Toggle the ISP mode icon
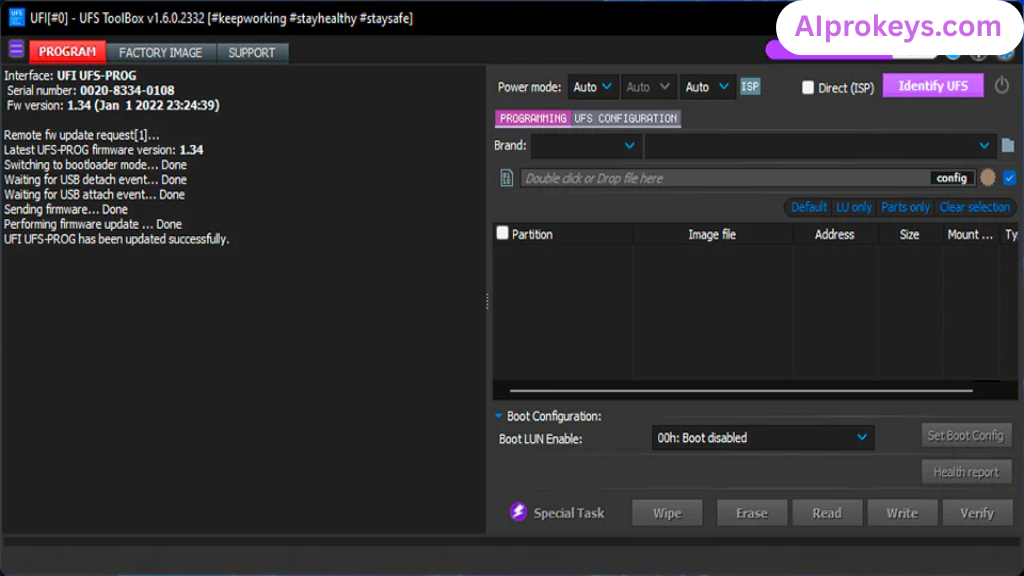Image resolution: width=1024 pixels, height=576 pixels. tap(750, 86)
